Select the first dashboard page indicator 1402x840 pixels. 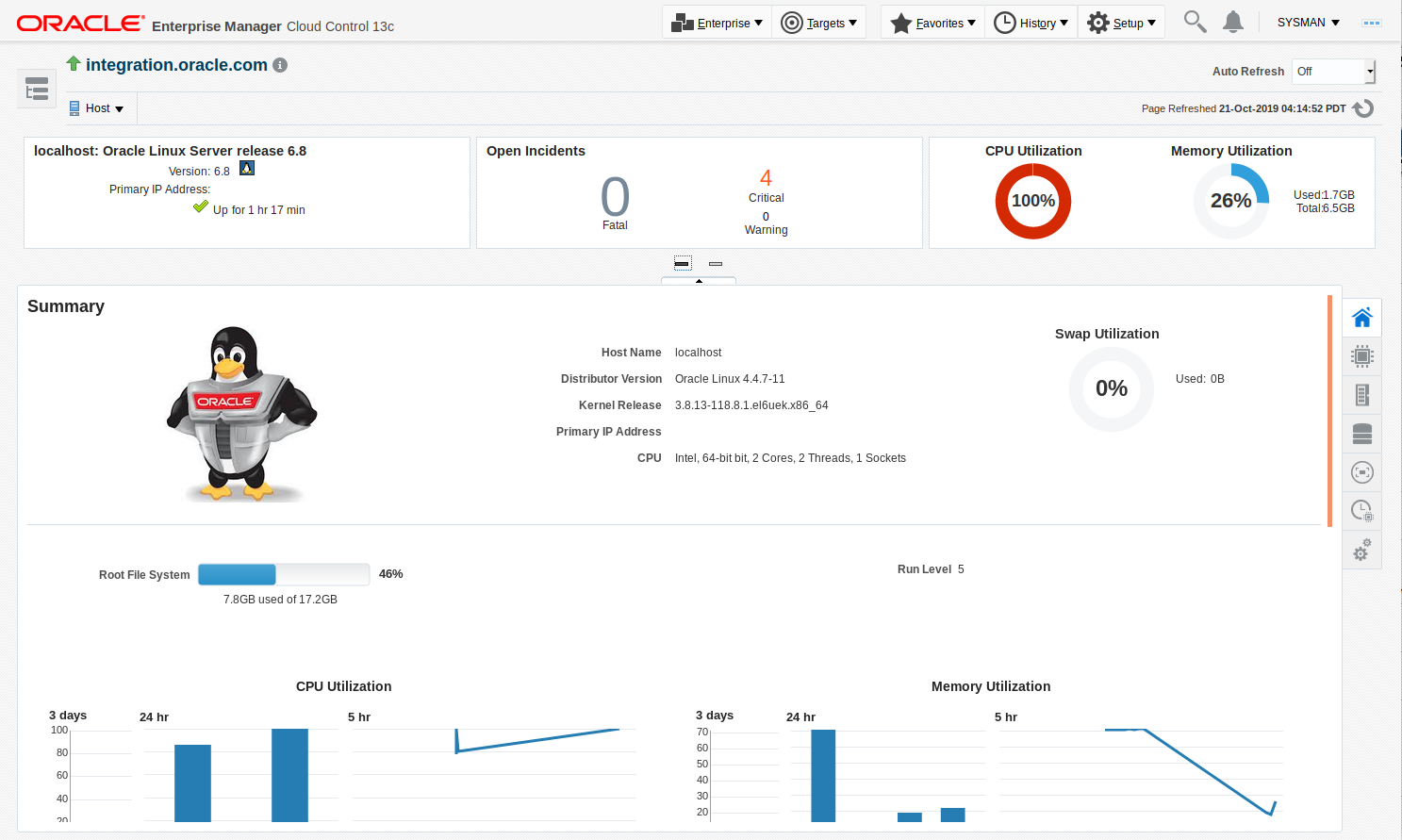pos(683,263)
